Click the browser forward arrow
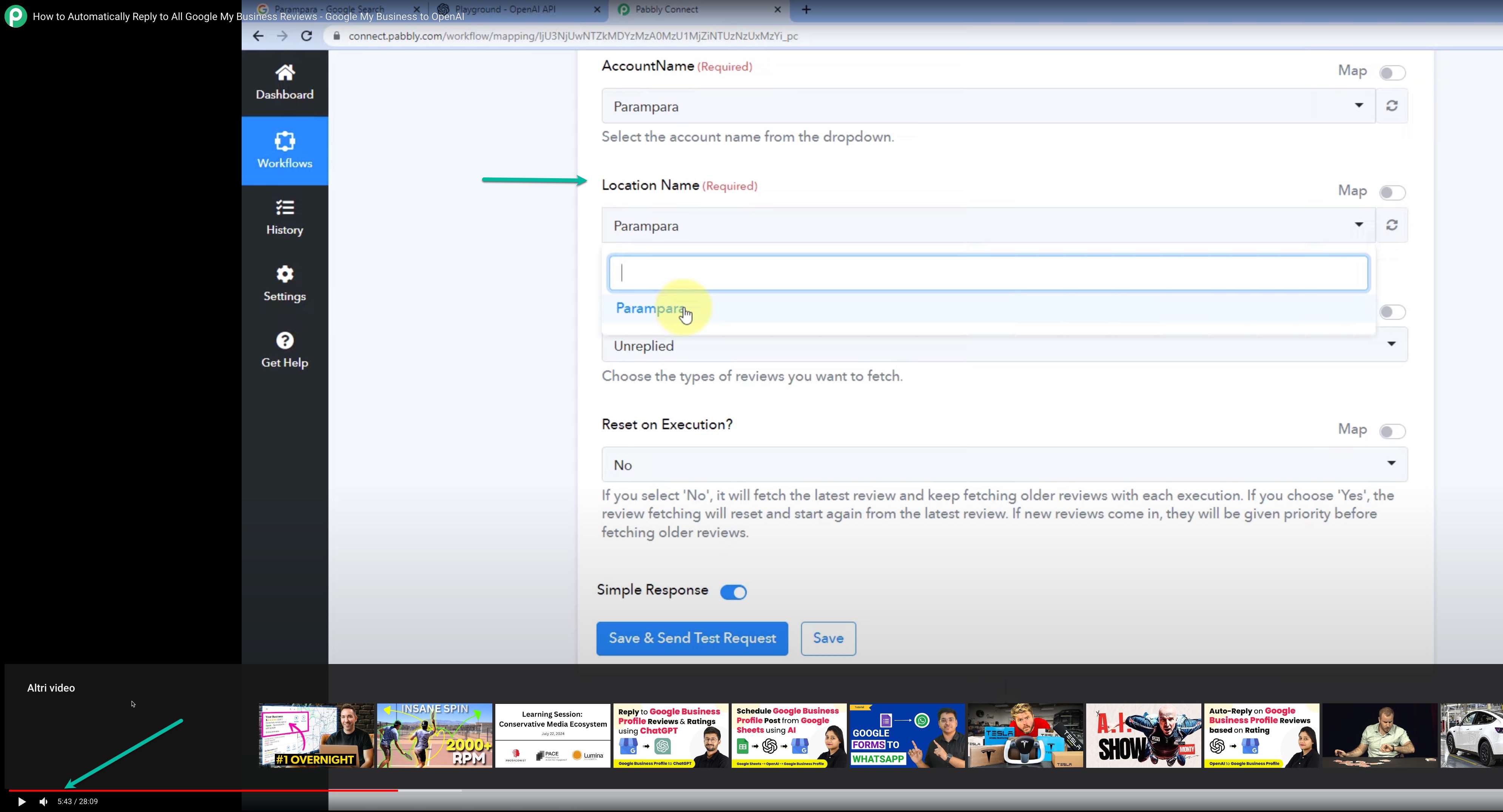Screen dimensions: 1503x812 [282, 36]
